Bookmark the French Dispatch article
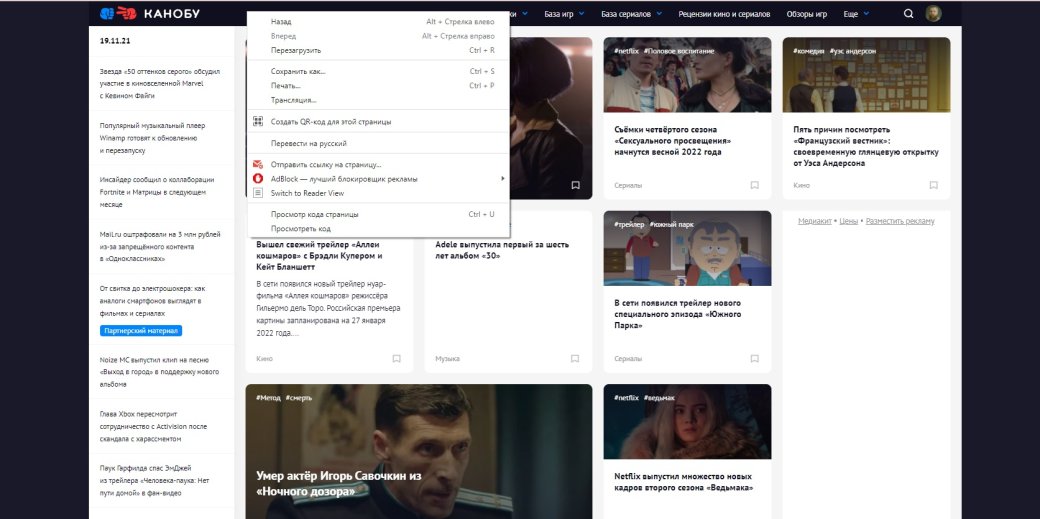 point(934,185)
